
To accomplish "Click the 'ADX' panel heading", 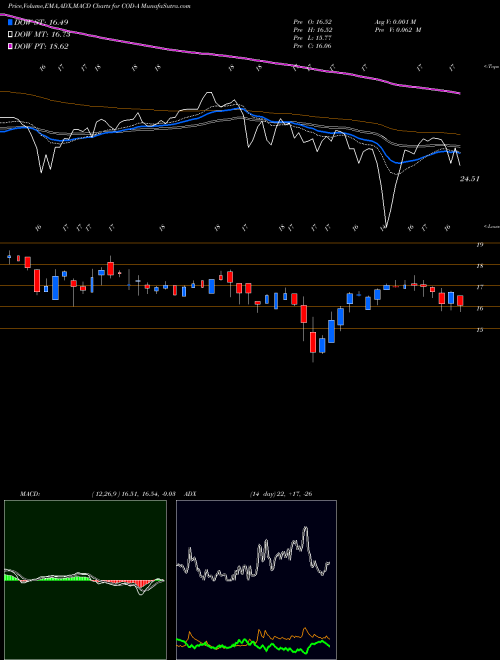I will [x=191, y=494].
